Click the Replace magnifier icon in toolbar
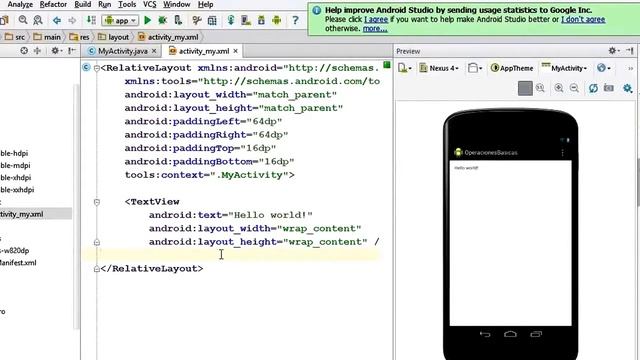The width and height of the screenshot is (640, 360). tap(38, 20)
